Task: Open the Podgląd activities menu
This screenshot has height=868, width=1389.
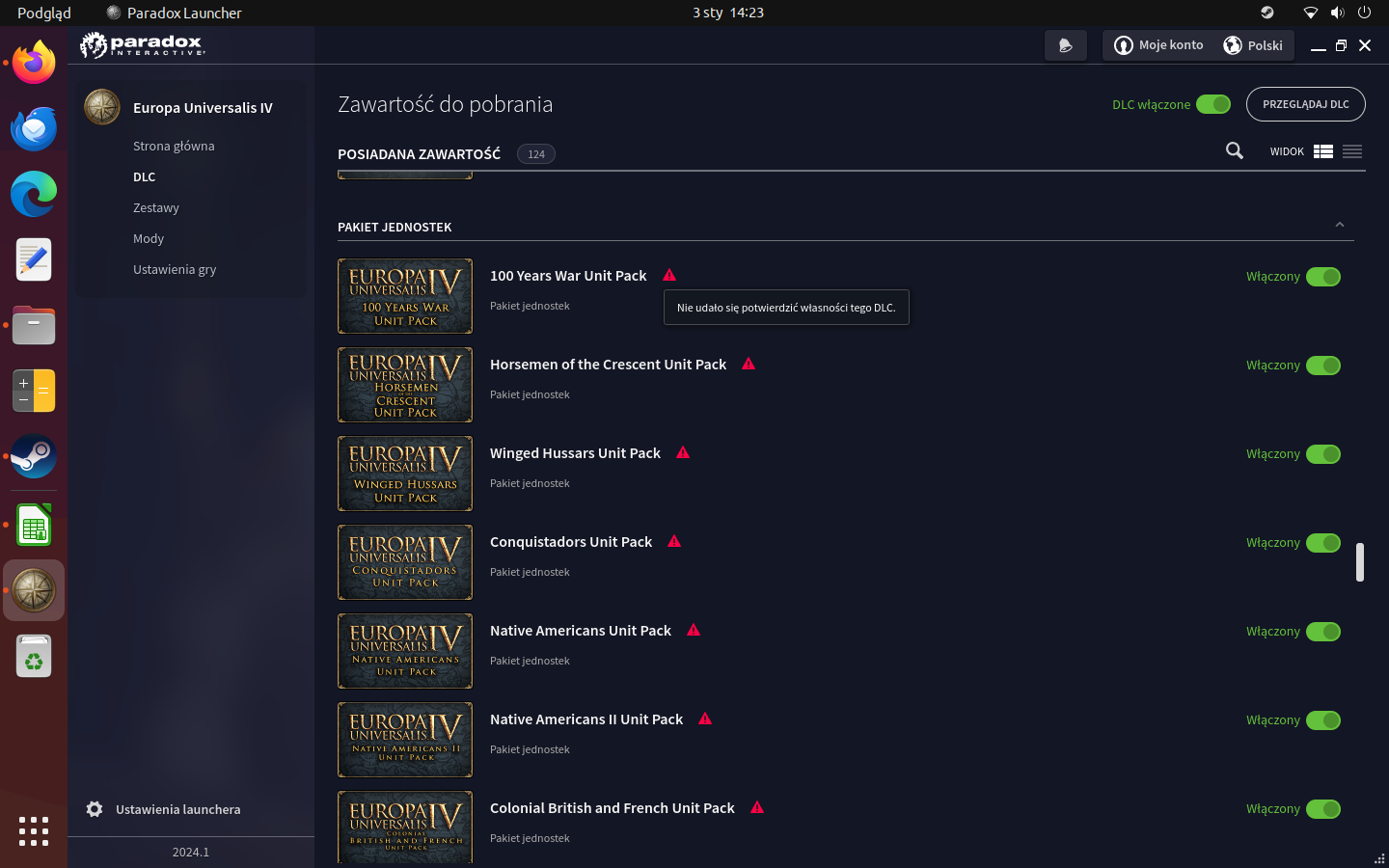Action: (44, 13)
